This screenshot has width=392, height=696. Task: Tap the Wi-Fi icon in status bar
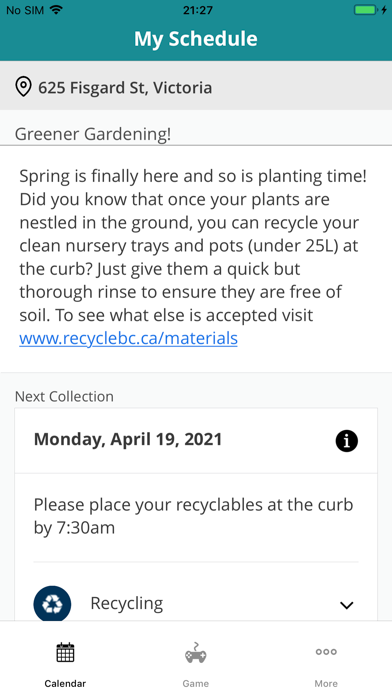pos(56,10)
